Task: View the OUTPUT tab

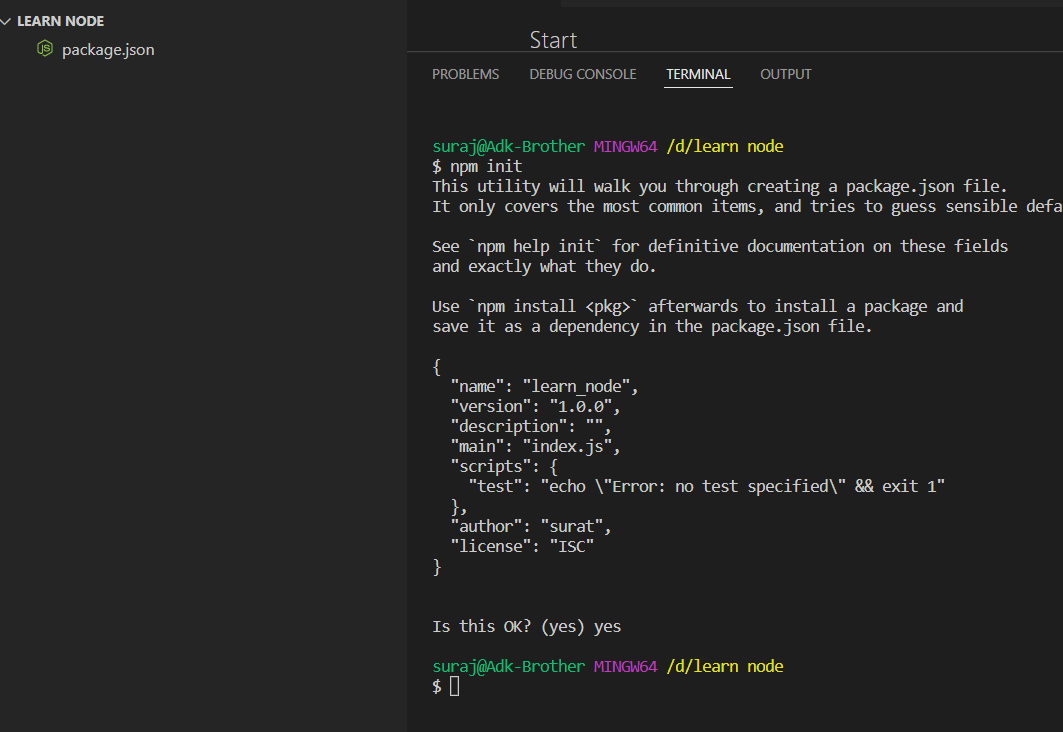Action: [x=786, y=73]
